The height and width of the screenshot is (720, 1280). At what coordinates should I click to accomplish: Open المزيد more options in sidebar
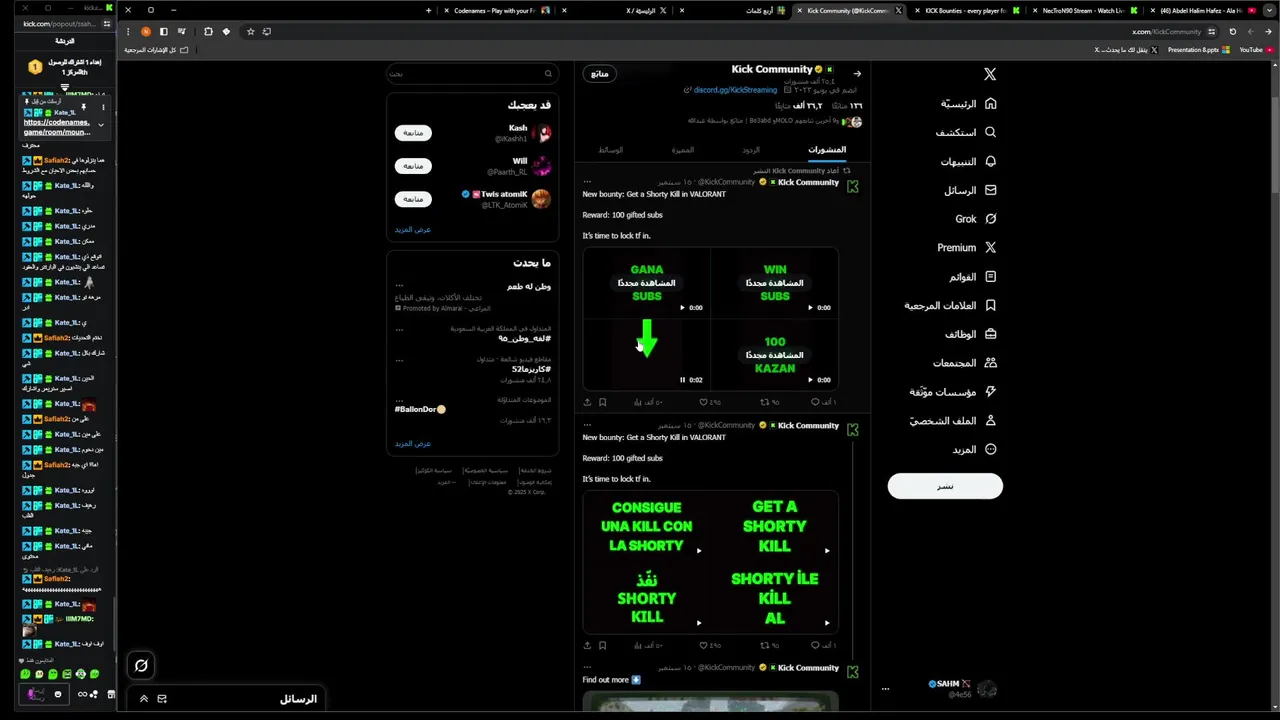(x=975, y=449)
